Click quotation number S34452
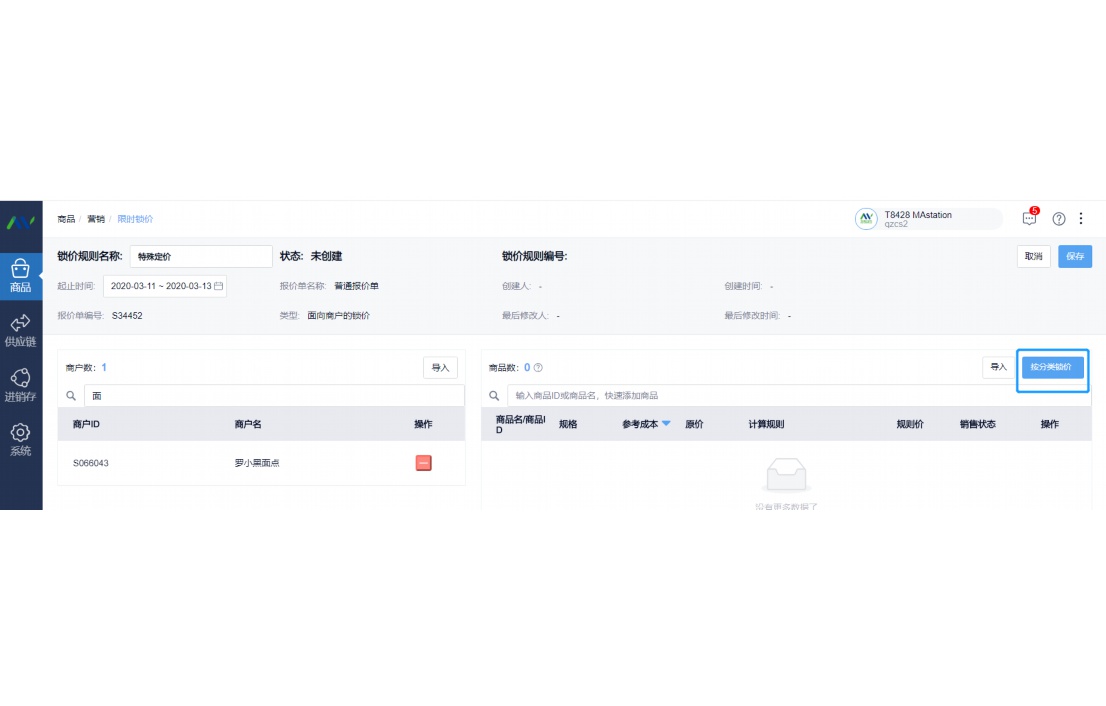Viewport: 1106px width, 706px height. [x=127, y=315]
